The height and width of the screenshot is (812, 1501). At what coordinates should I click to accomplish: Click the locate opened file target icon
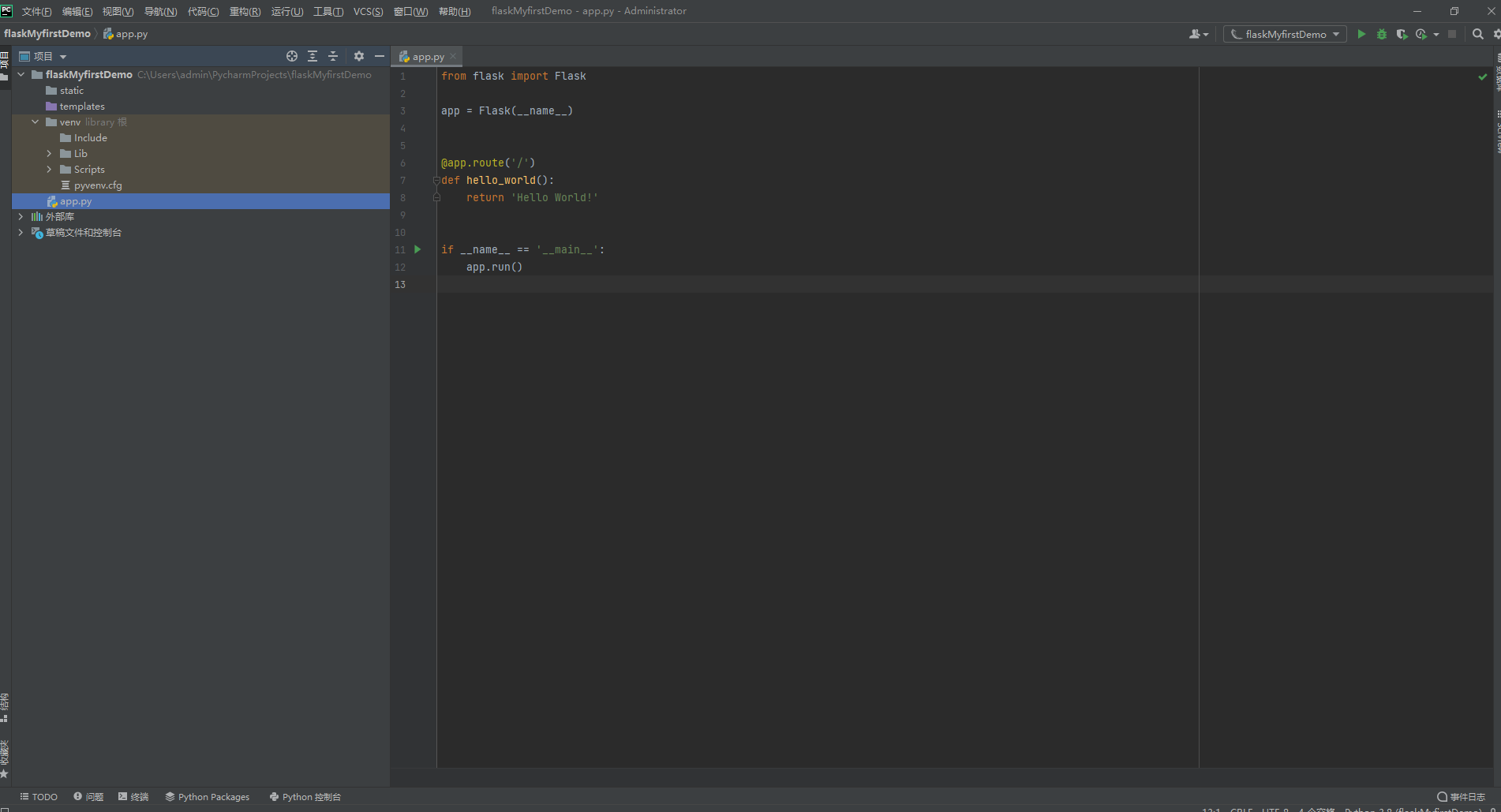[292, 56]
